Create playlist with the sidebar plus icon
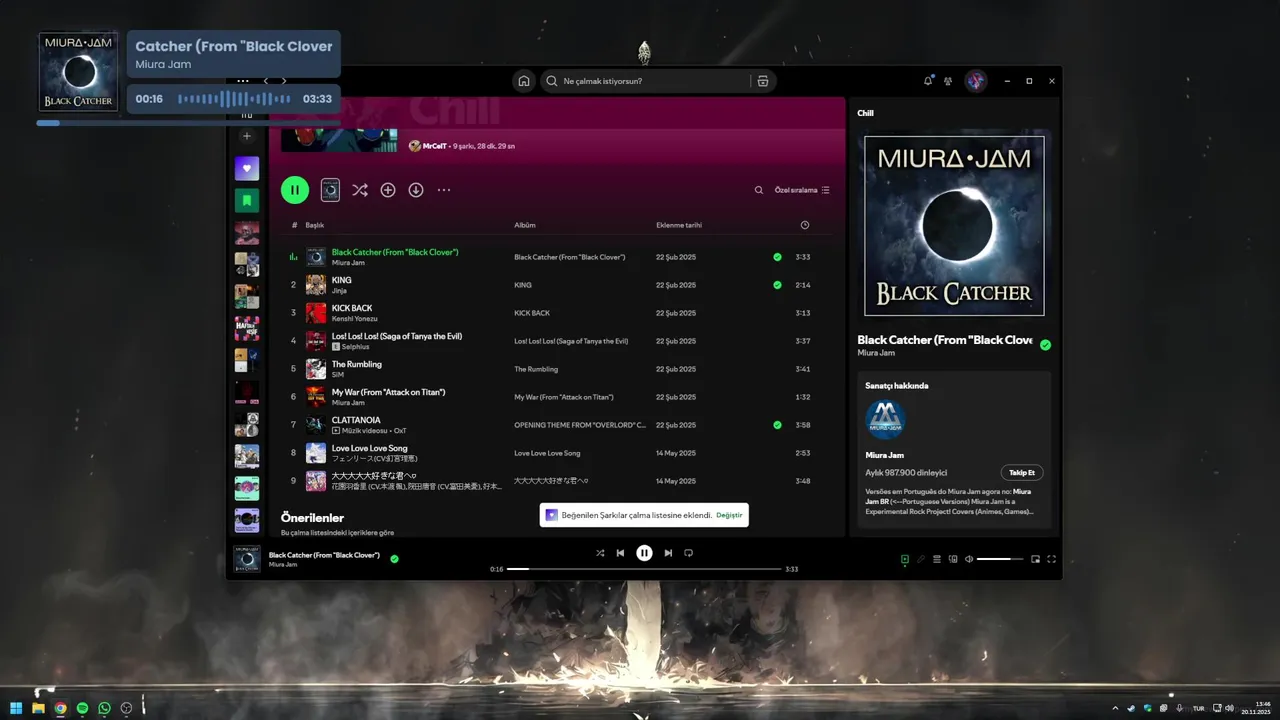Screen dimensions: 1280x720 click(247, 136)
